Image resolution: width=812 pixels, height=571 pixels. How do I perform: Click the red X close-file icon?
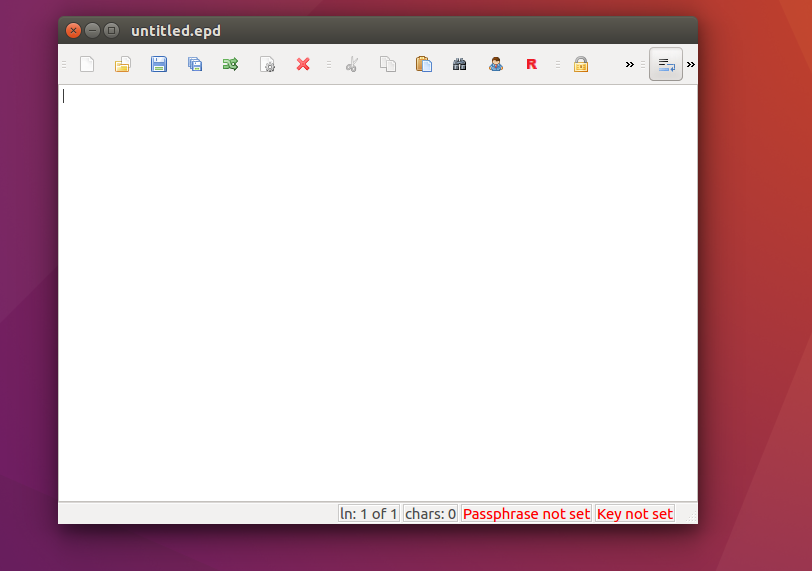tap(303, 64)
